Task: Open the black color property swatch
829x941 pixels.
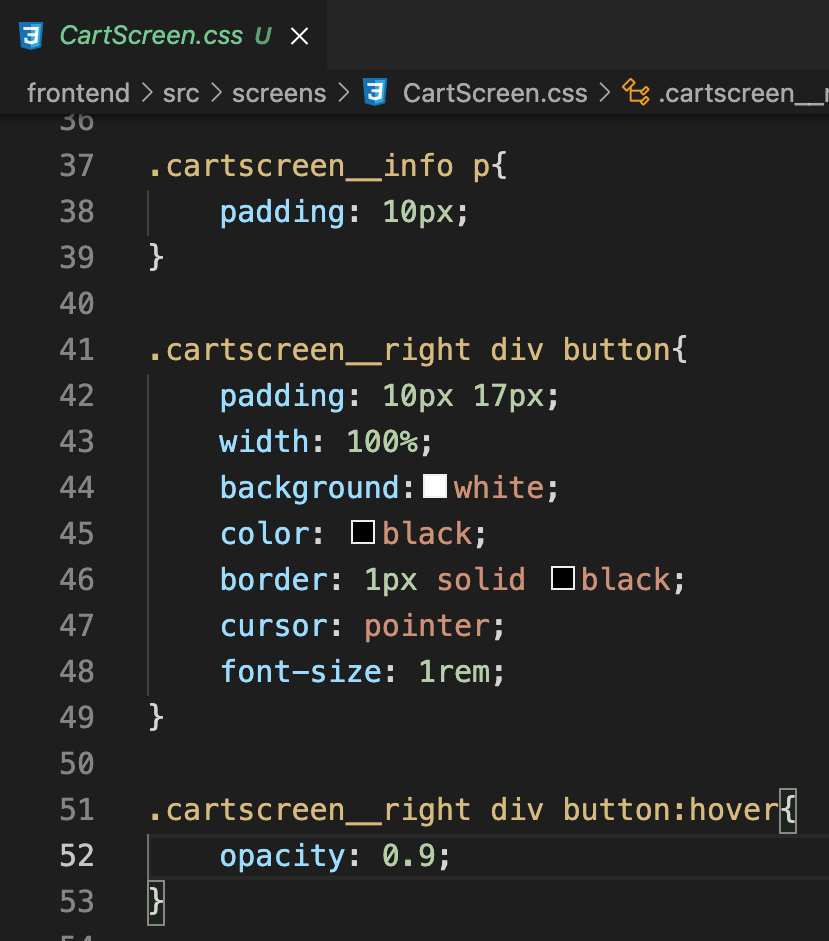Action: tap(363, 532)
